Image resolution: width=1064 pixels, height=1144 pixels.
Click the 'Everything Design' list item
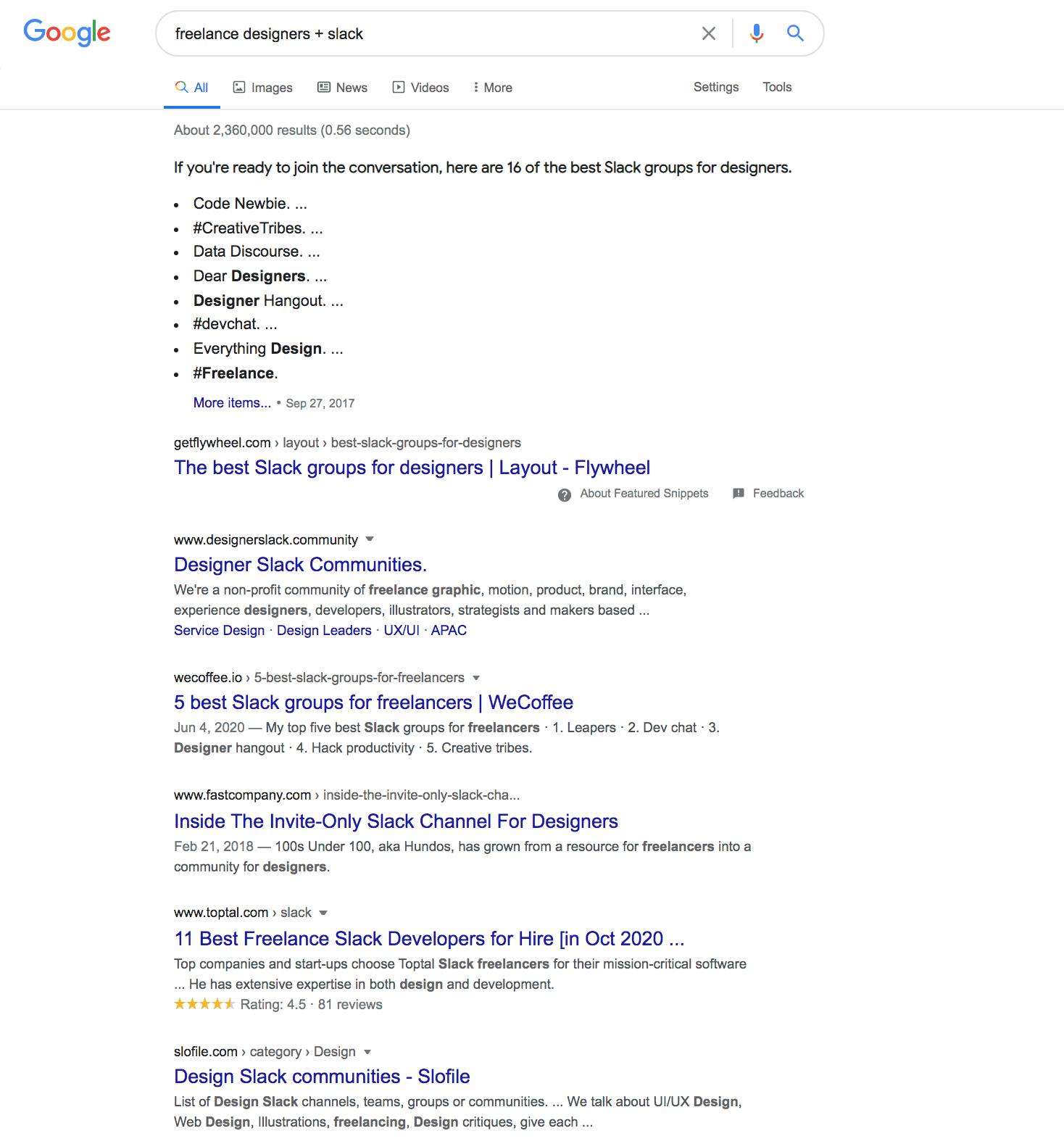coord(268,349)
